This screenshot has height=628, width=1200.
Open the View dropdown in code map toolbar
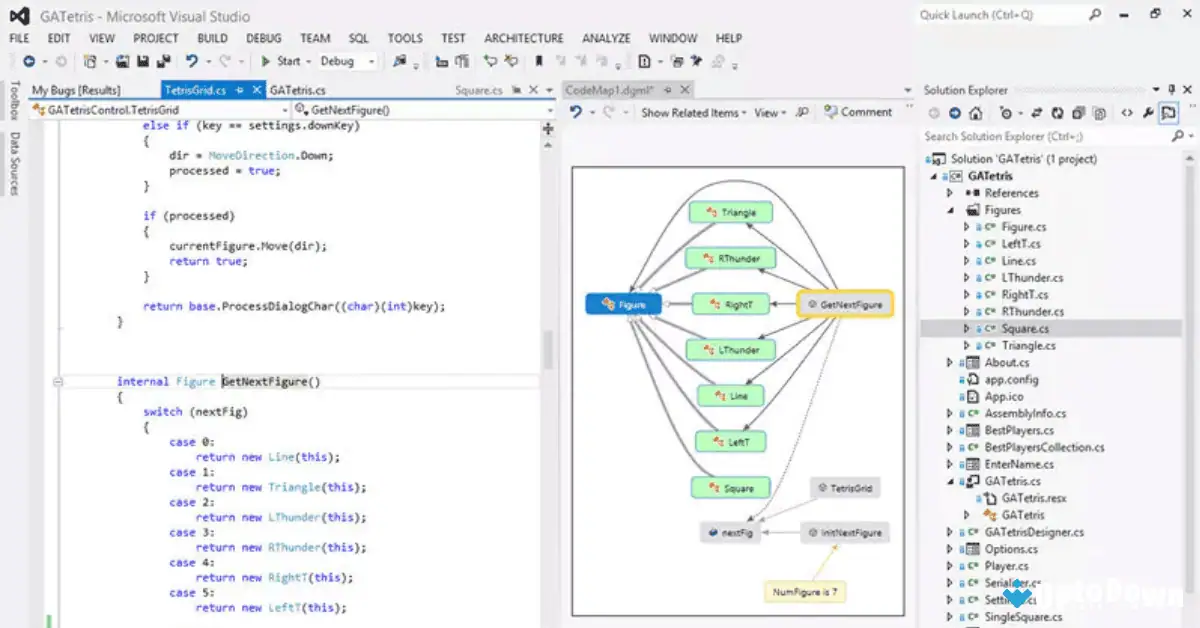pyautogui.click(x=769, y=112)
